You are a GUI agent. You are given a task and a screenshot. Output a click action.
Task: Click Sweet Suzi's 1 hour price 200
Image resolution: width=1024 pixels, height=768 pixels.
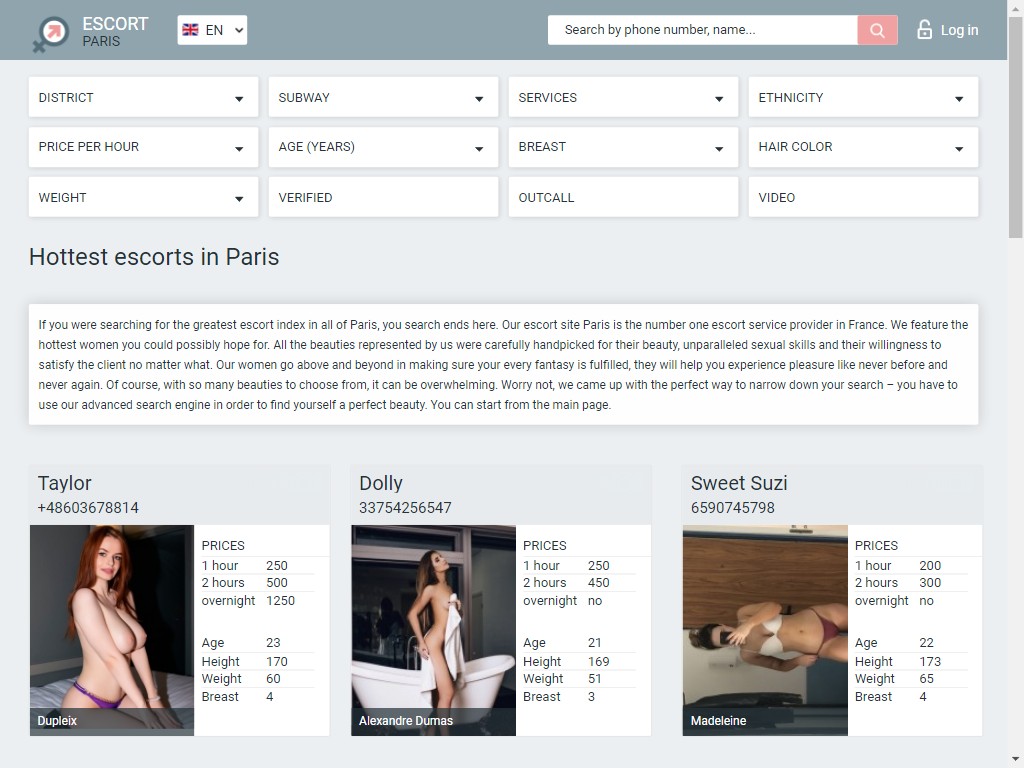pos(930,566)
